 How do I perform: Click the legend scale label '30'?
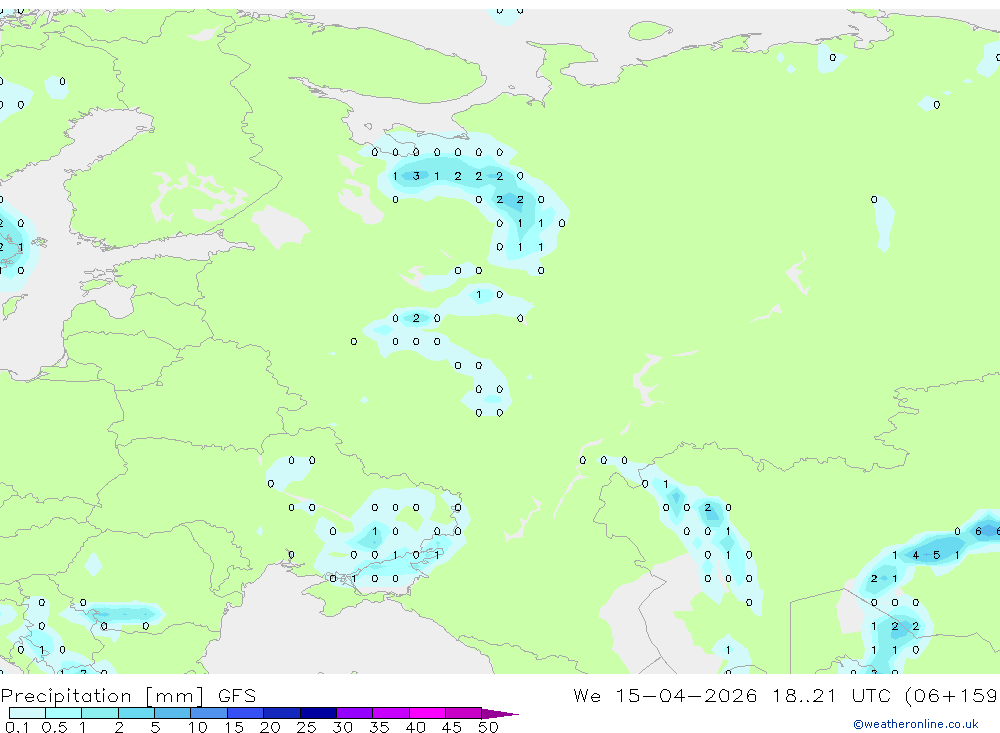click(342, 727)
